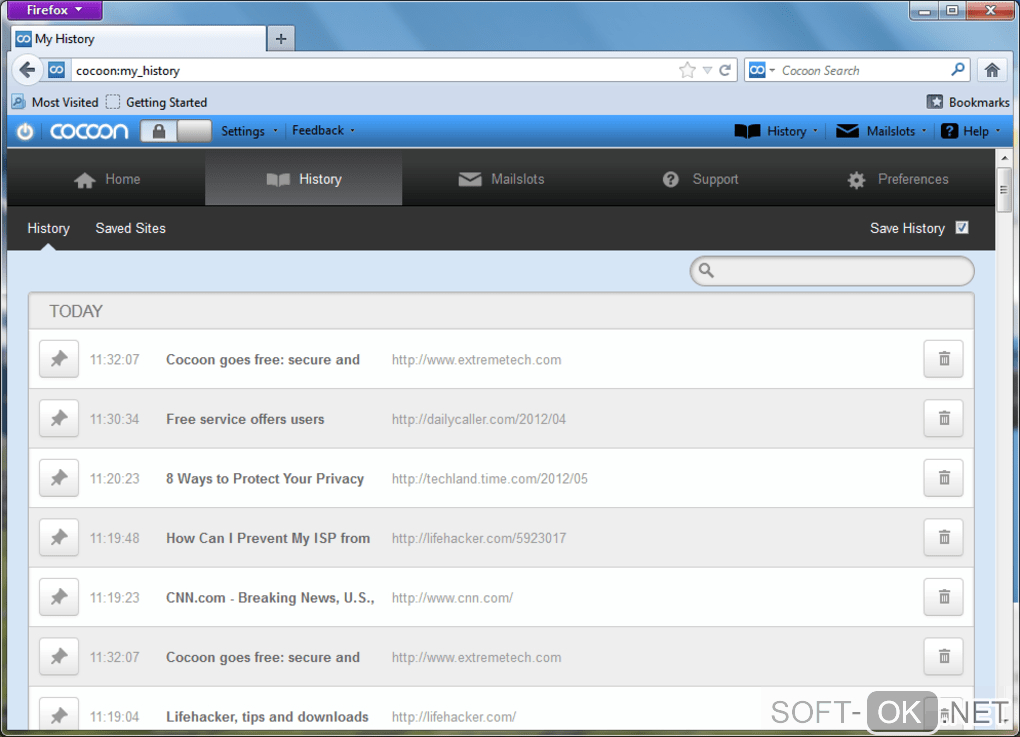This screenshot has width=1020, height=737.
Task: Delete the lifehacker.com/5923017 entry
Action: point(943,537)
